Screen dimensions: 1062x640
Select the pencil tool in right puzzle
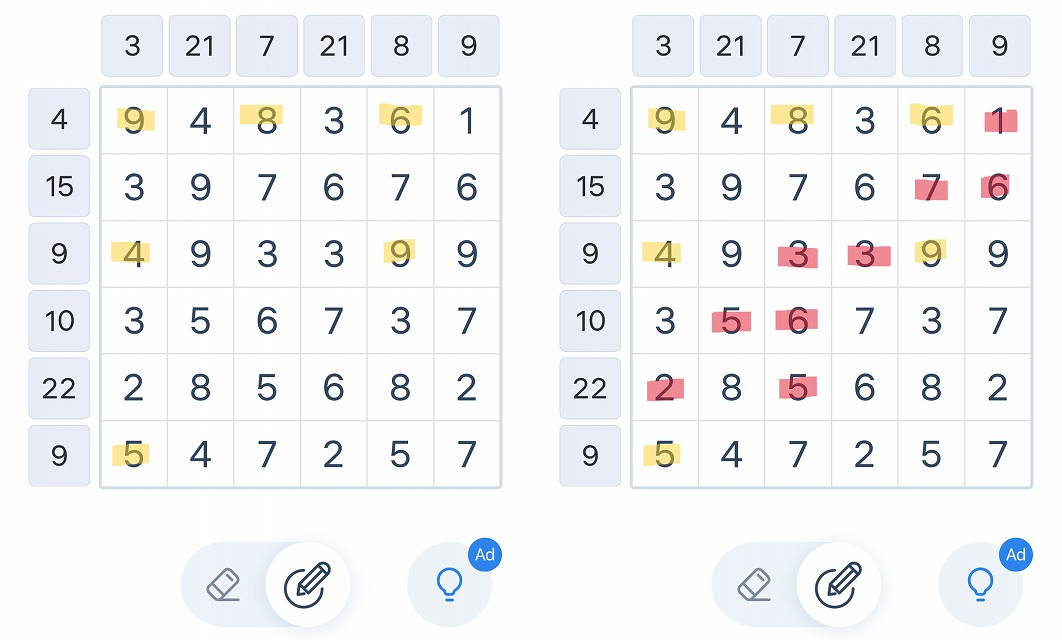coord(838,584)
